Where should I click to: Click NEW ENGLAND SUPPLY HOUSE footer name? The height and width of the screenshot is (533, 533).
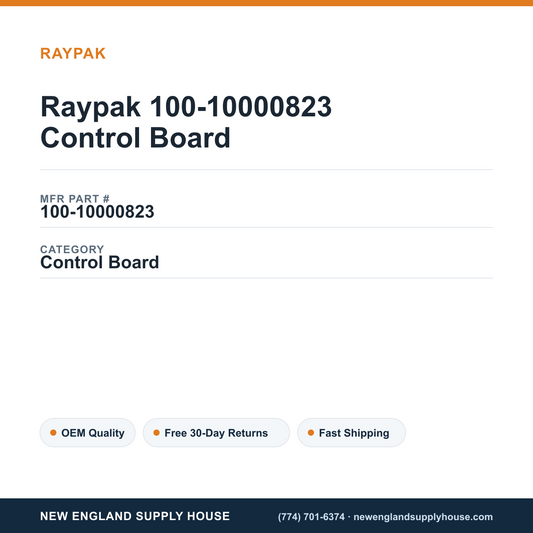click(x=135, y=516)
